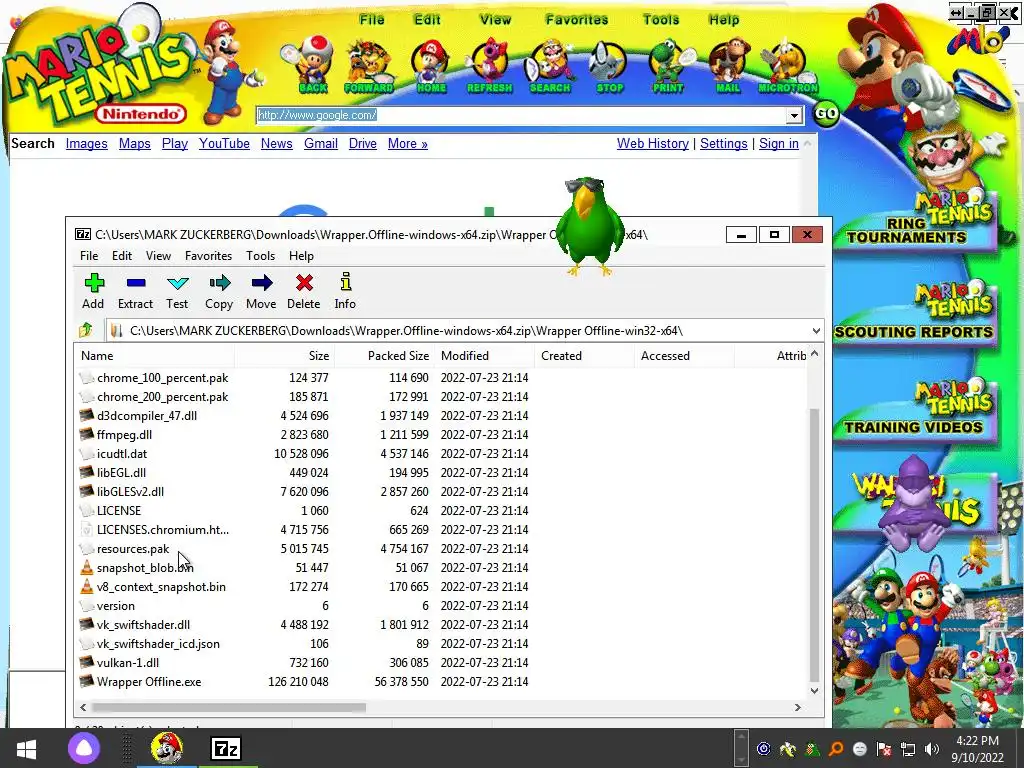1024x768 pixels.
Task: Open the Gmail link on Google
Action: (x=321, y=144)
